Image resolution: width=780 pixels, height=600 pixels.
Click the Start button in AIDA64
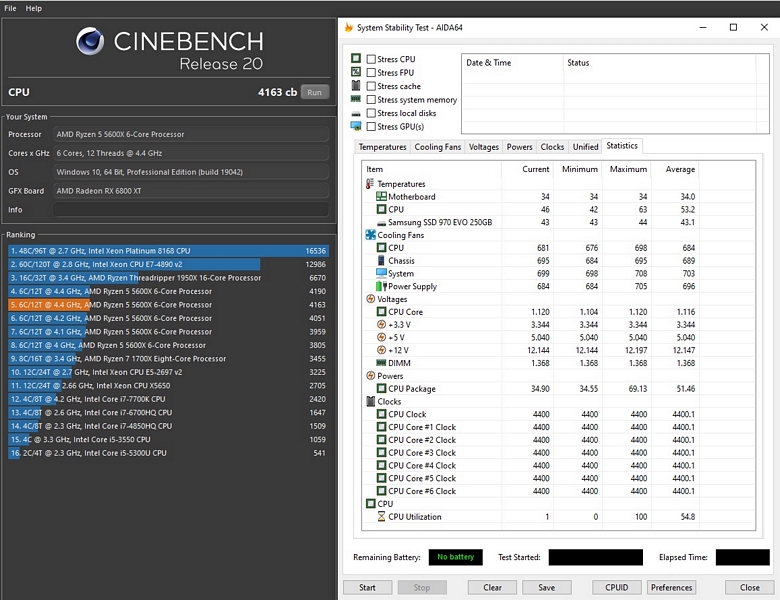tap(367, 588)
